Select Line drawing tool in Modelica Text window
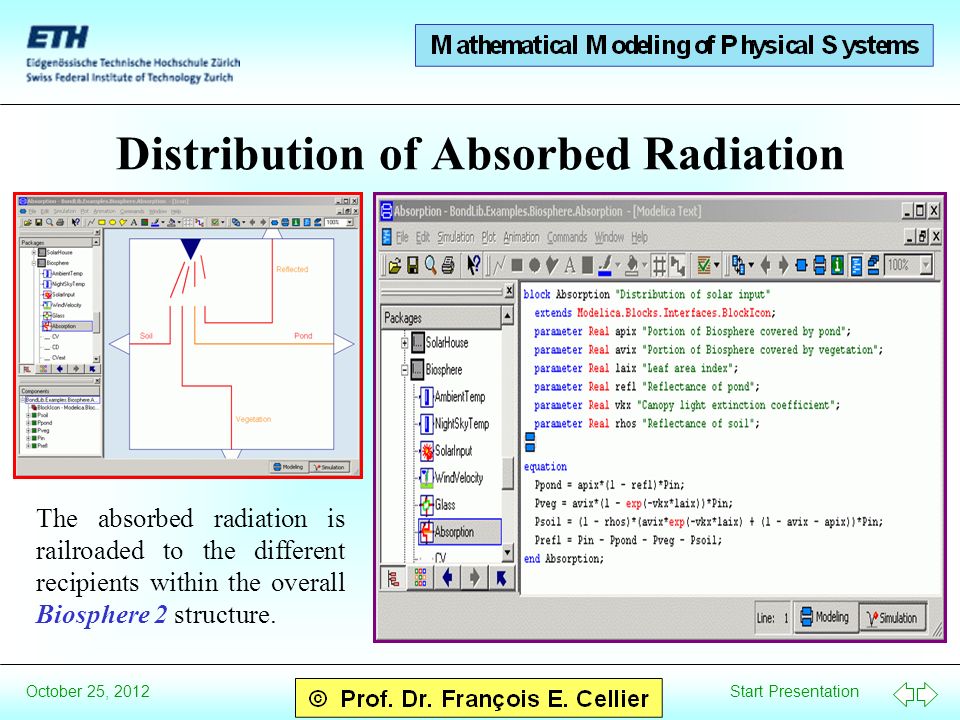960x720 pixels. pyautogui.click(x=499, y=266)
